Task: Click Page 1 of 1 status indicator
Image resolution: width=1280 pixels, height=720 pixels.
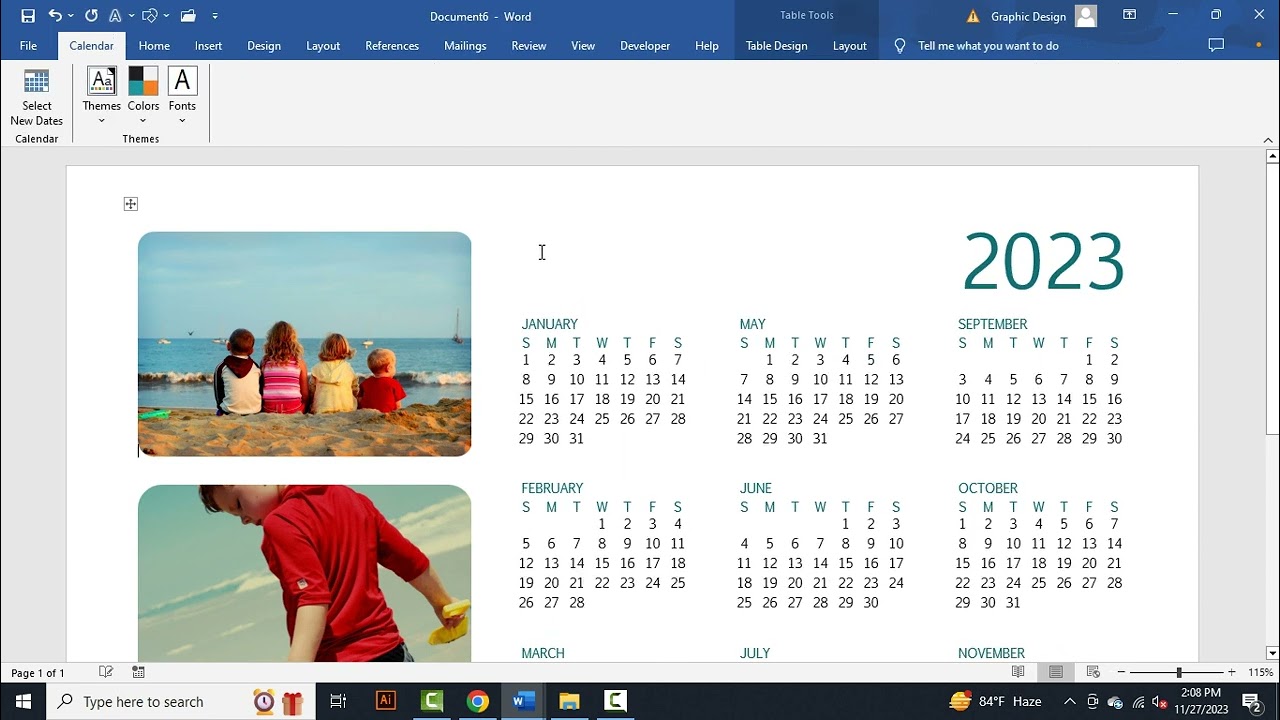Action: tap(38, 673)
